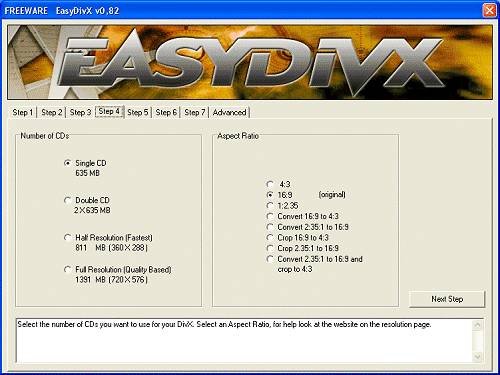Pick Crop 16:9 to 4:3
Screen dimensions: 500x375
click(270, 238)
